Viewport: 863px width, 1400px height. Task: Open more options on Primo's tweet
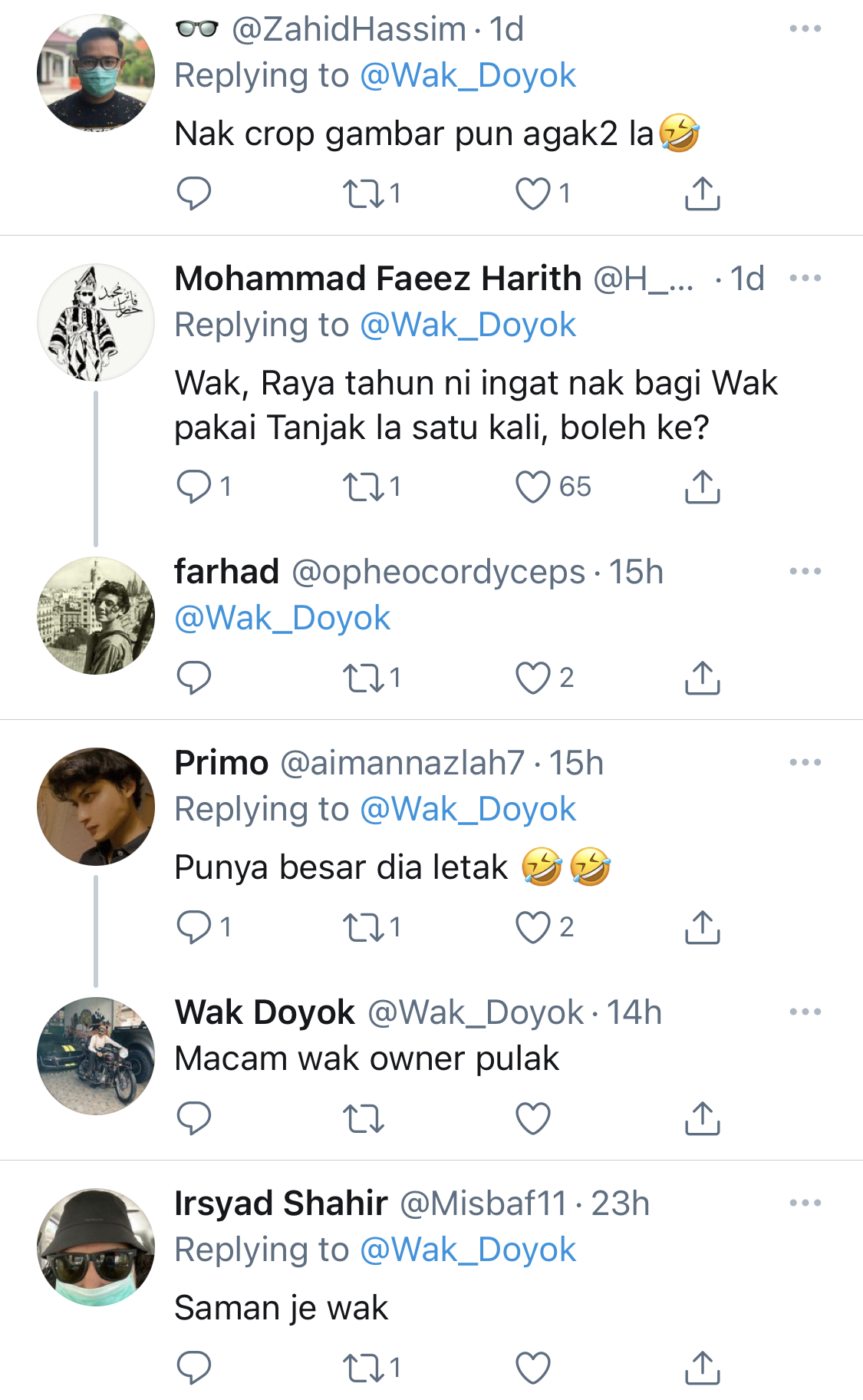pyautogui.click(x=805, y=763)
